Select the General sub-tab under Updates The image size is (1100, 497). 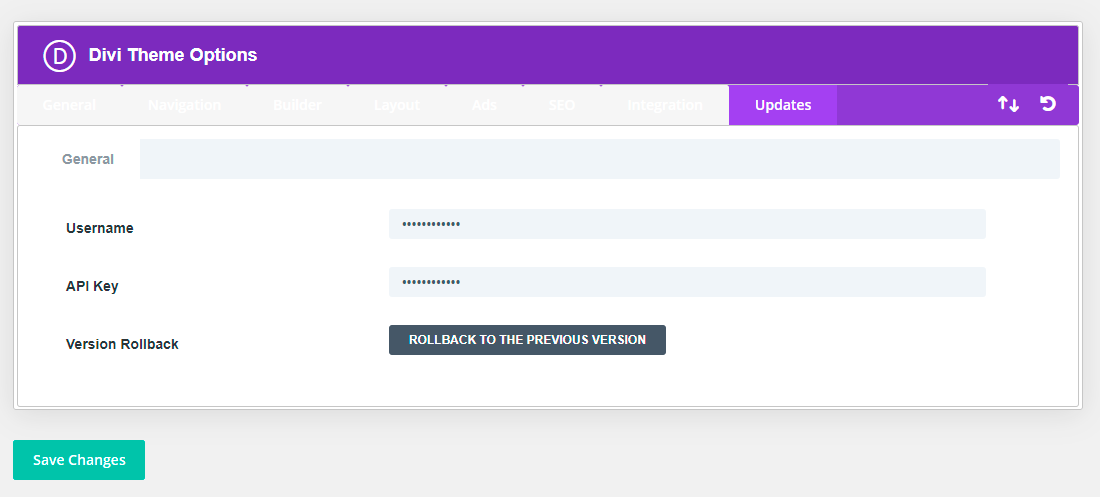tap(88, 159)
